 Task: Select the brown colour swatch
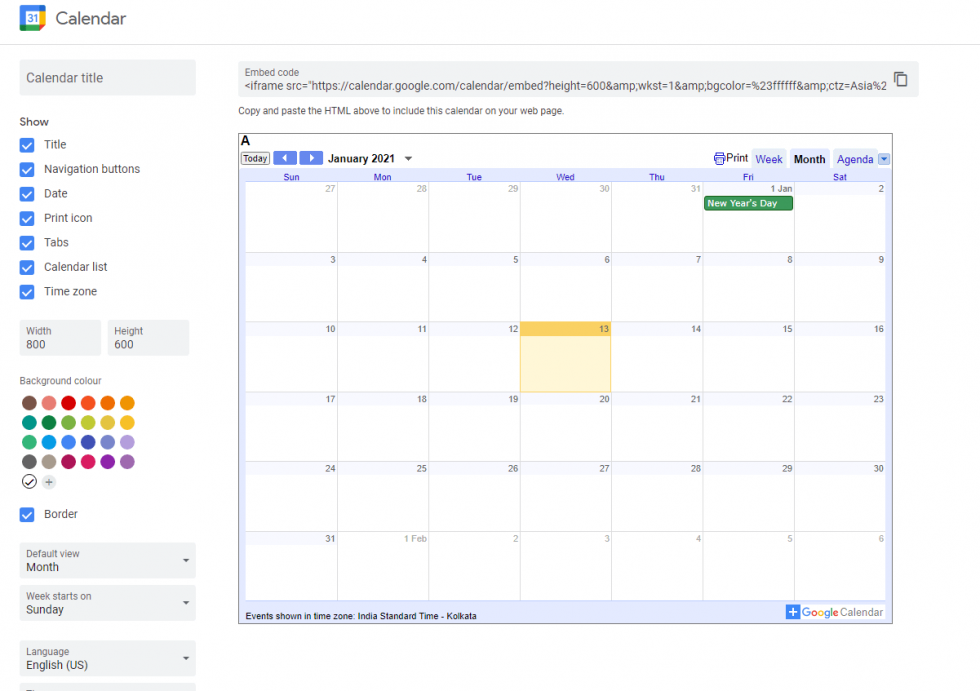point(29,403)
